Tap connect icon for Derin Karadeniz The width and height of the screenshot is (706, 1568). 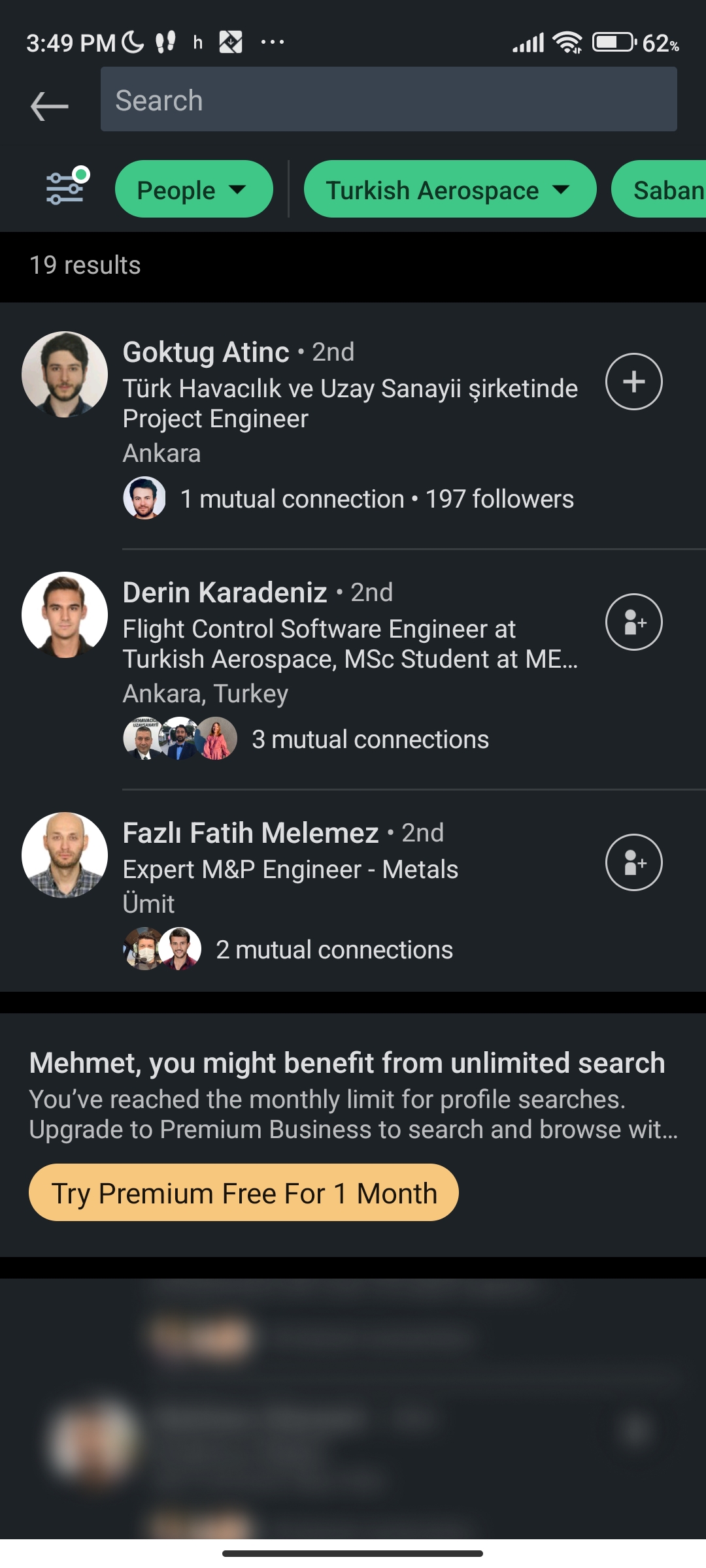click(x=633, y=622)
